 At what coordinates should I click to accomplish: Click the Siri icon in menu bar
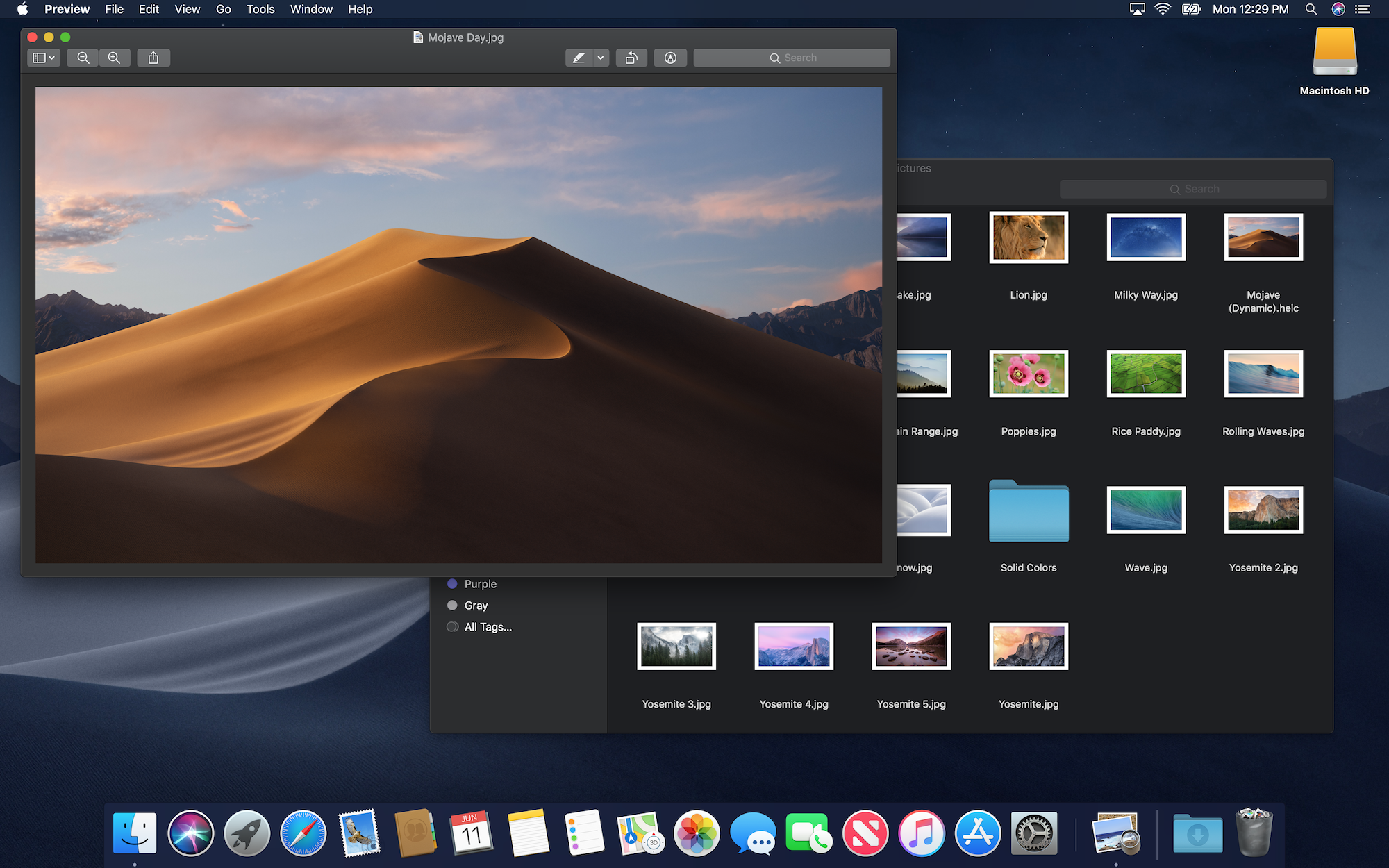click(1338, 9)
